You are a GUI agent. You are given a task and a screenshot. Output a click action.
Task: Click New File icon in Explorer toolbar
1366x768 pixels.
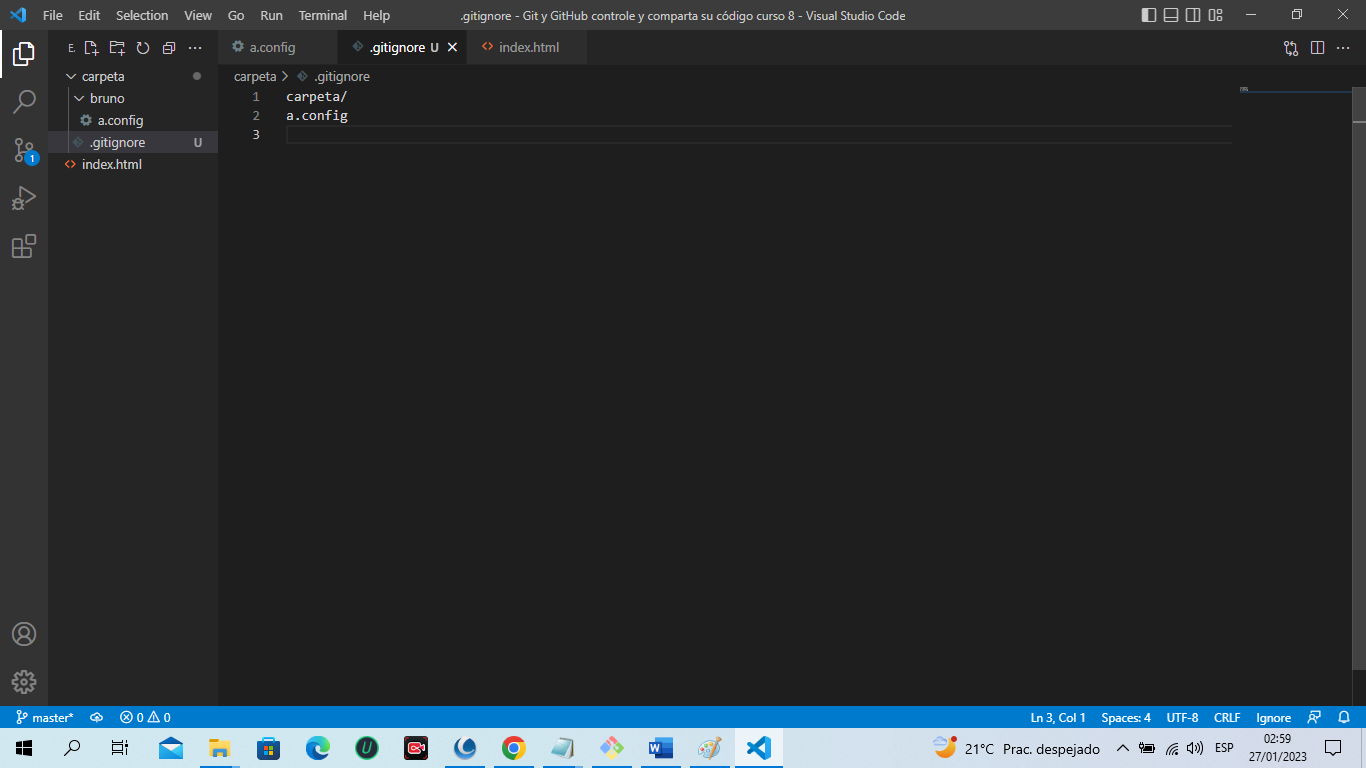[91, 48]
